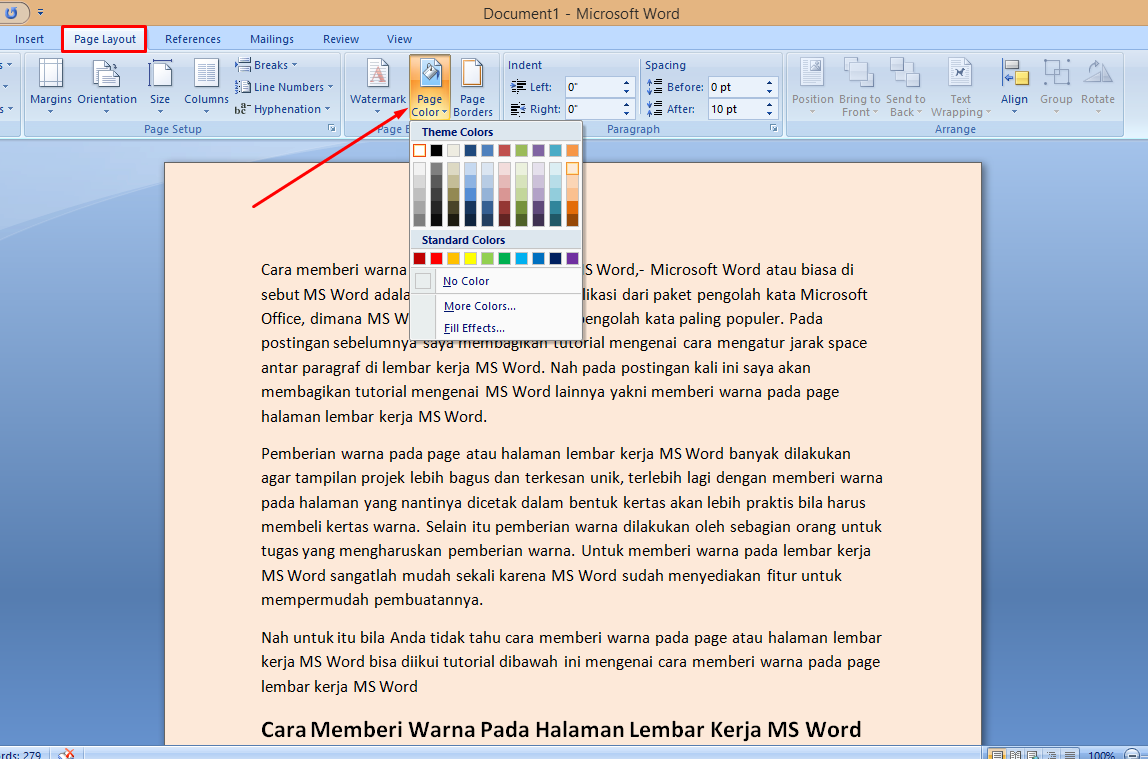Viewport: 1148px width, 759px height.
Task: Open the Paragraph dialog launcher
Action: click(x=774, y=128)
